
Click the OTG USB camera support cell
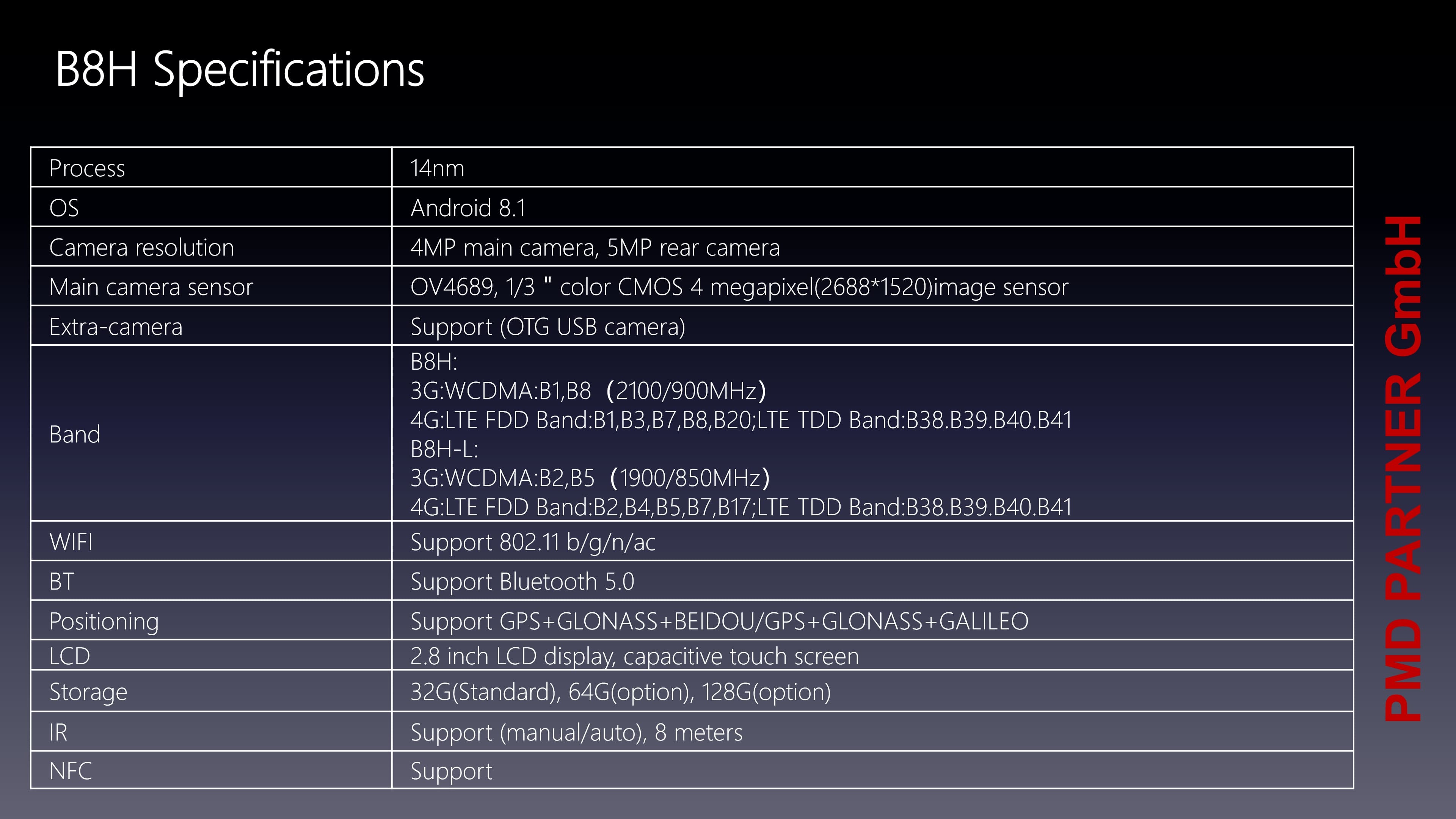click(872, 326)
